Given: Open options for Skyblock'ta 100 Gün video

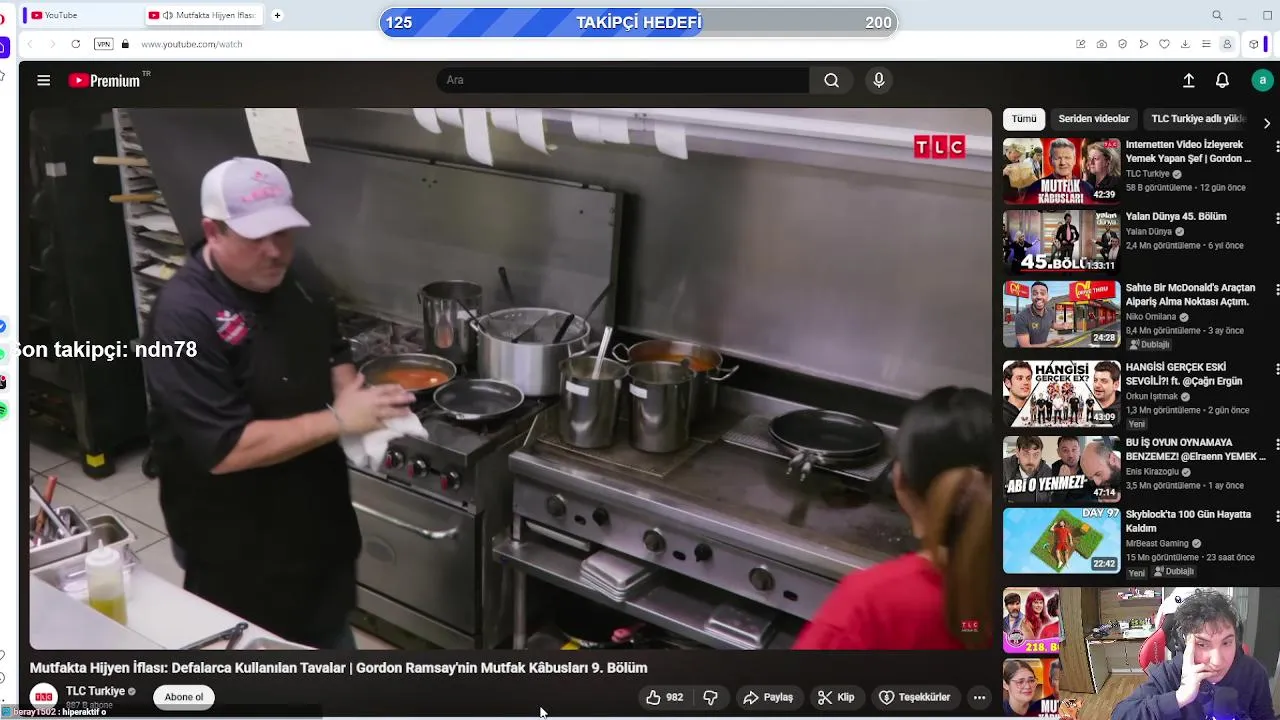Looking at the screenshot, I should (1276, 516).
